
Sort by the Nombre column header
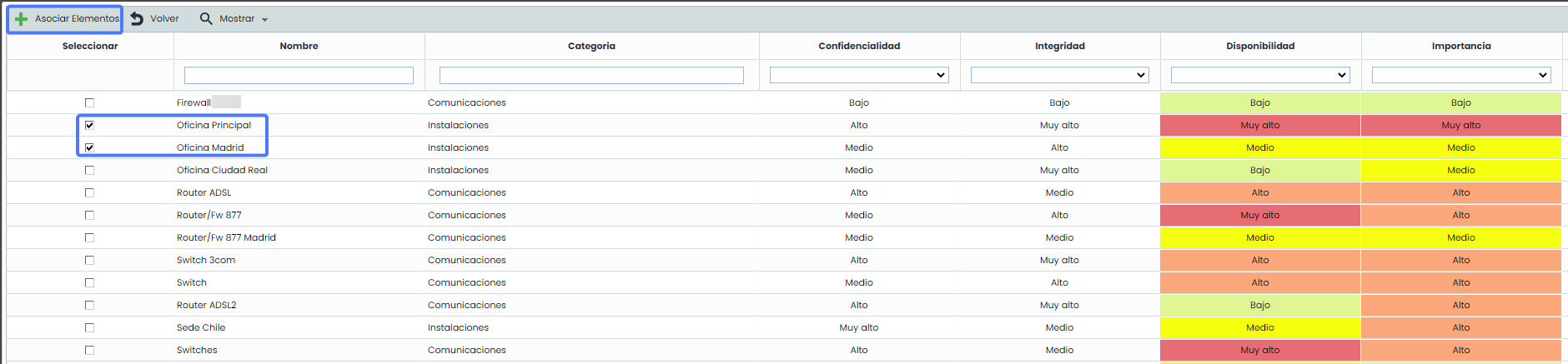point(299,46)
